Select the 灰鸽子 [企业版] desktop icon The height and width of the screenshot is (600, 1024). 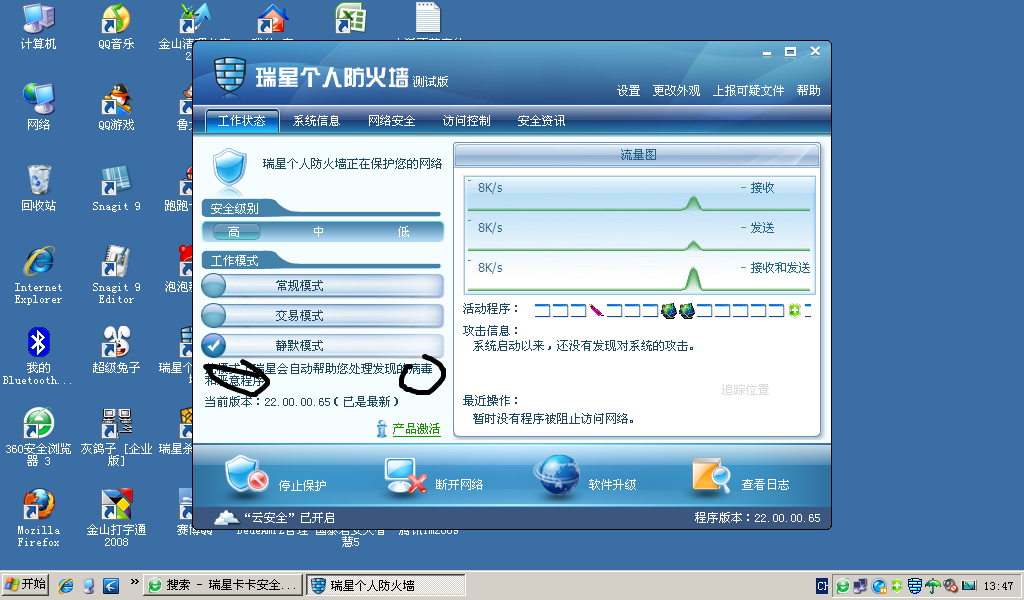point(116,437)
